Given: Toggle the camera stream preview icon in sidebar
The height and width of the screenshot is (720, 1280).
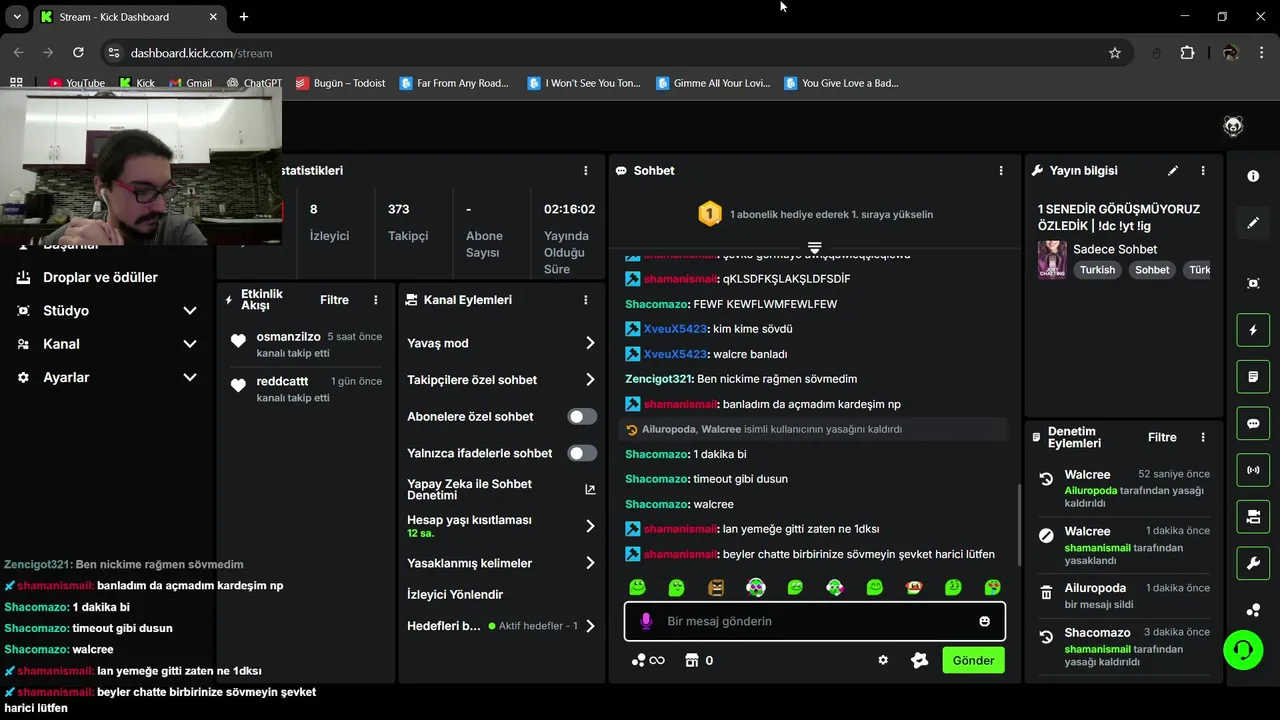Looking at the screenshot, I should [1253, 517].
